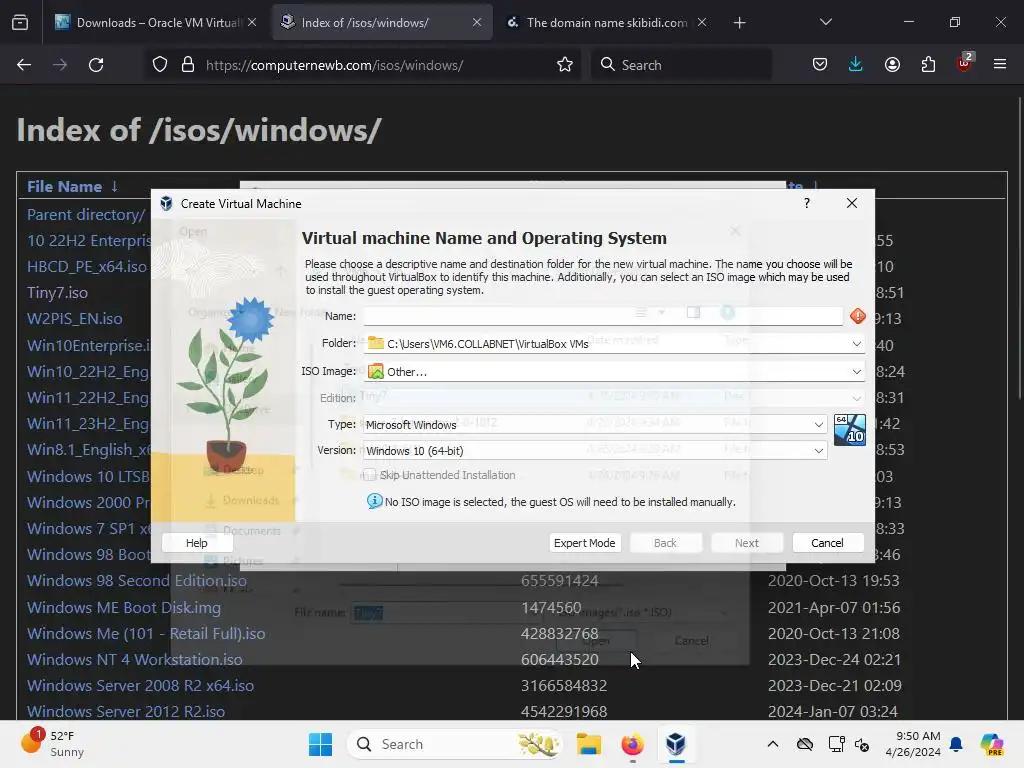Open the Firefox downloads panel
Screen dimensions: 1024x768
[x=856, y=65]
